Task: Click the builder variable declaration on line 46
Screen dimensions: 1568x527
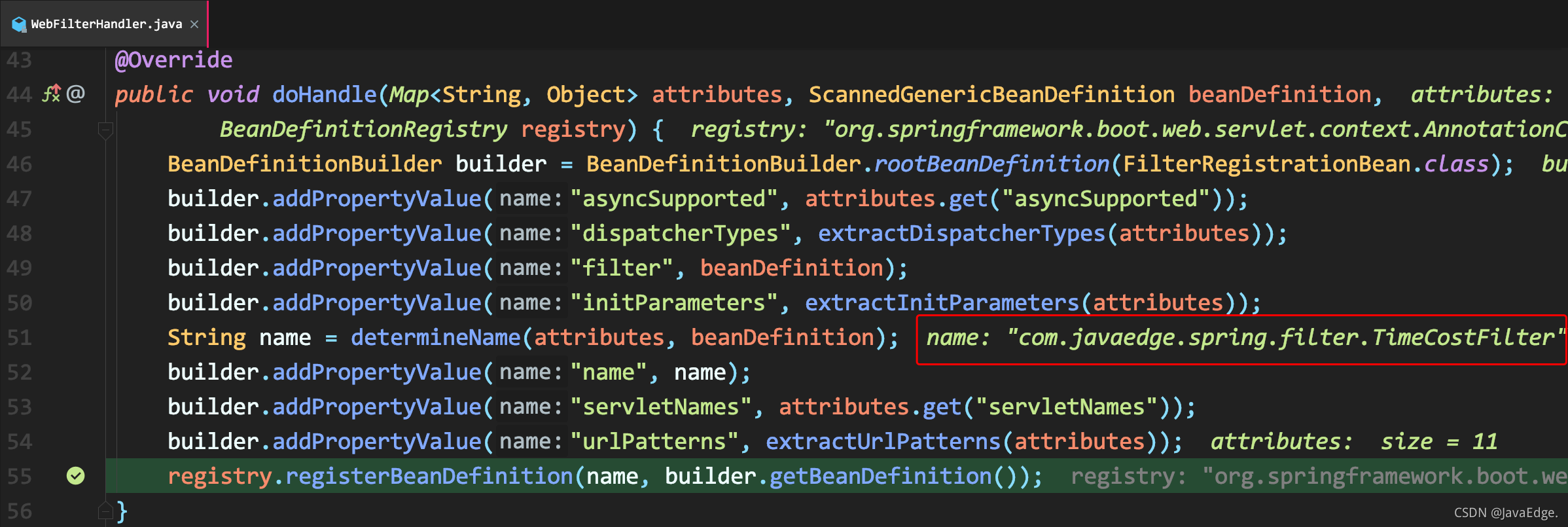Action: [x=501, y=164]
